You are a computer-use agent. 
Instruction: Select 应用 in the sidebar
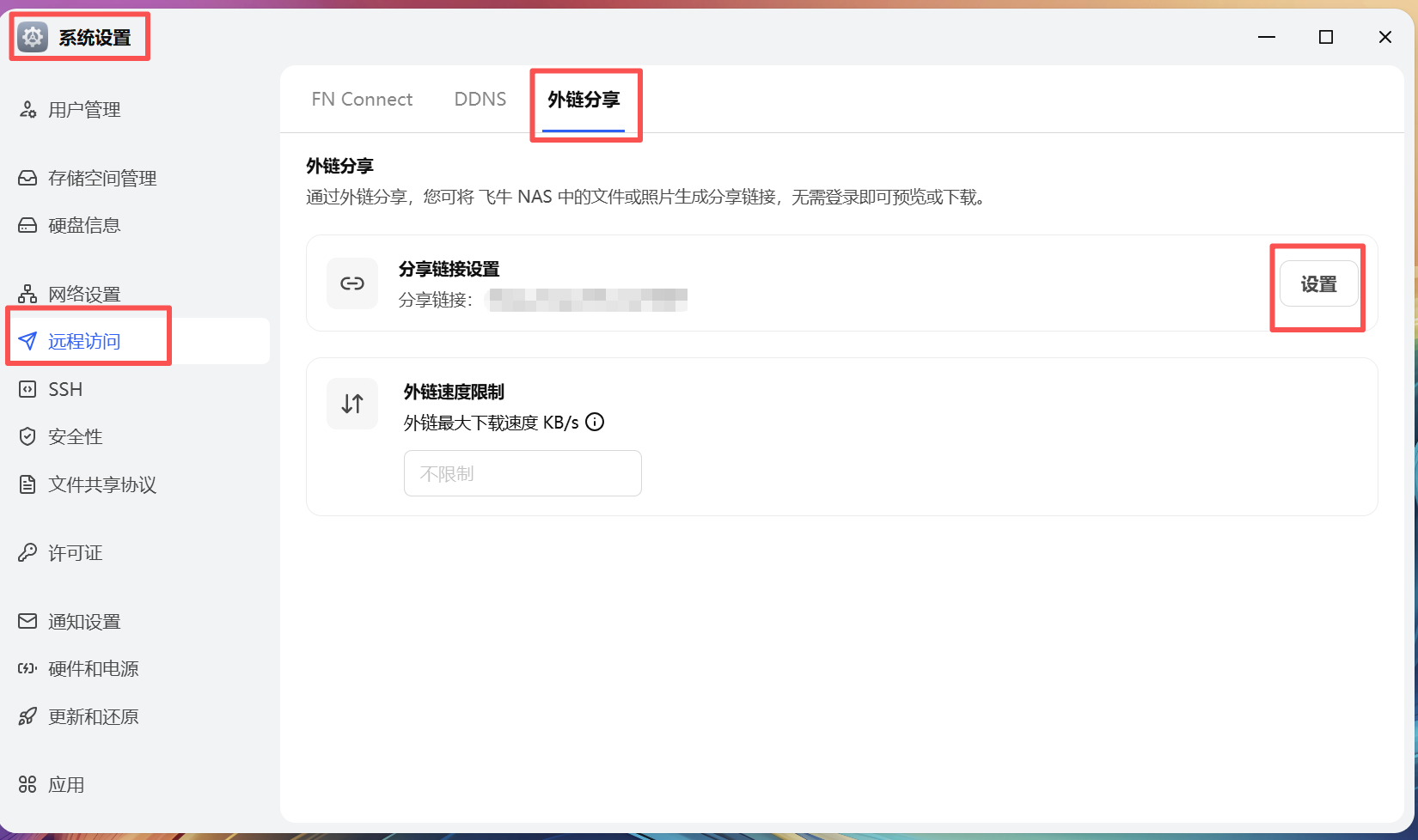point(66,784)
